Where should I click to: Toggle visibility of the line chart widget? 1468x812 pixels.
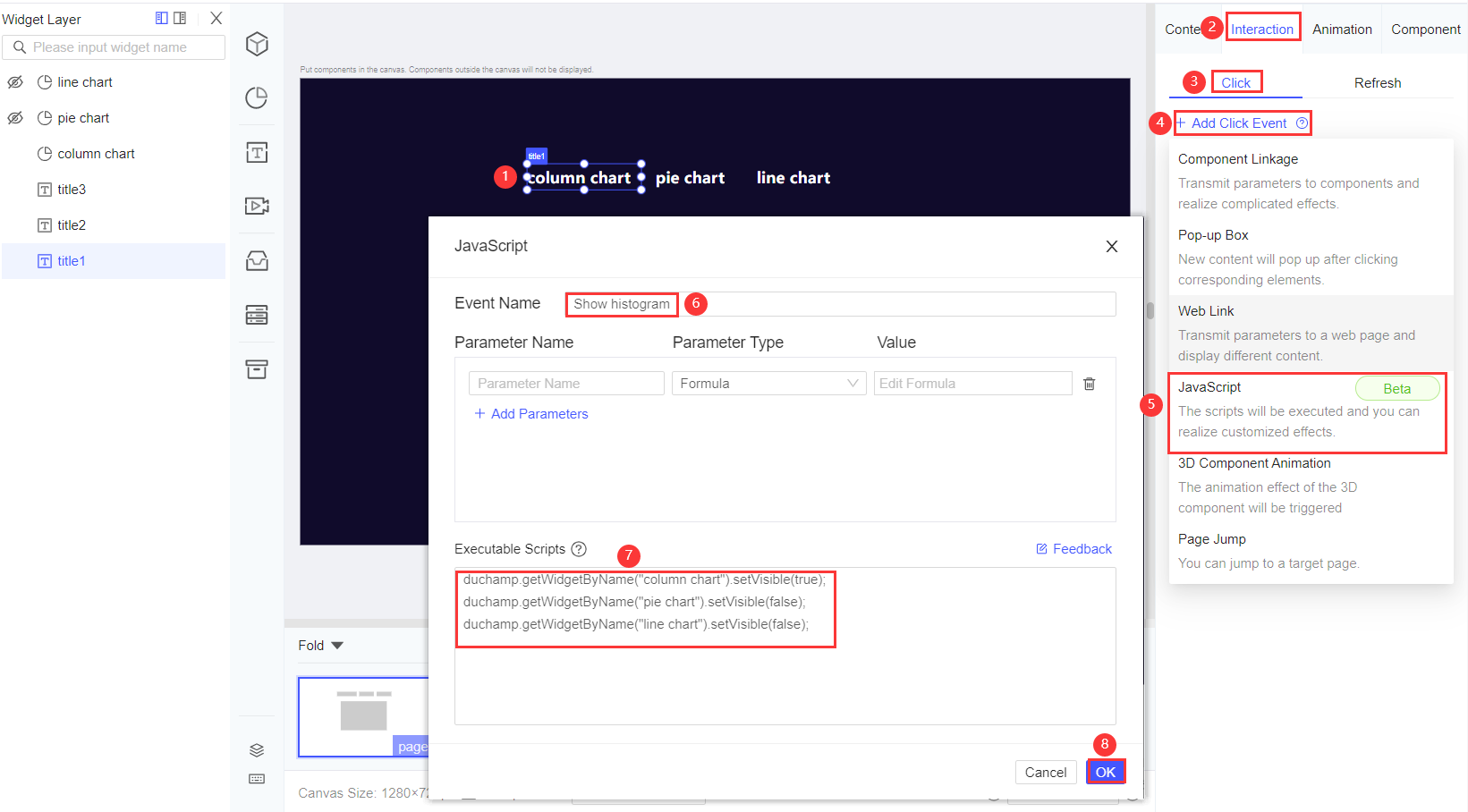pyautogui.click(x=14, y=81)
